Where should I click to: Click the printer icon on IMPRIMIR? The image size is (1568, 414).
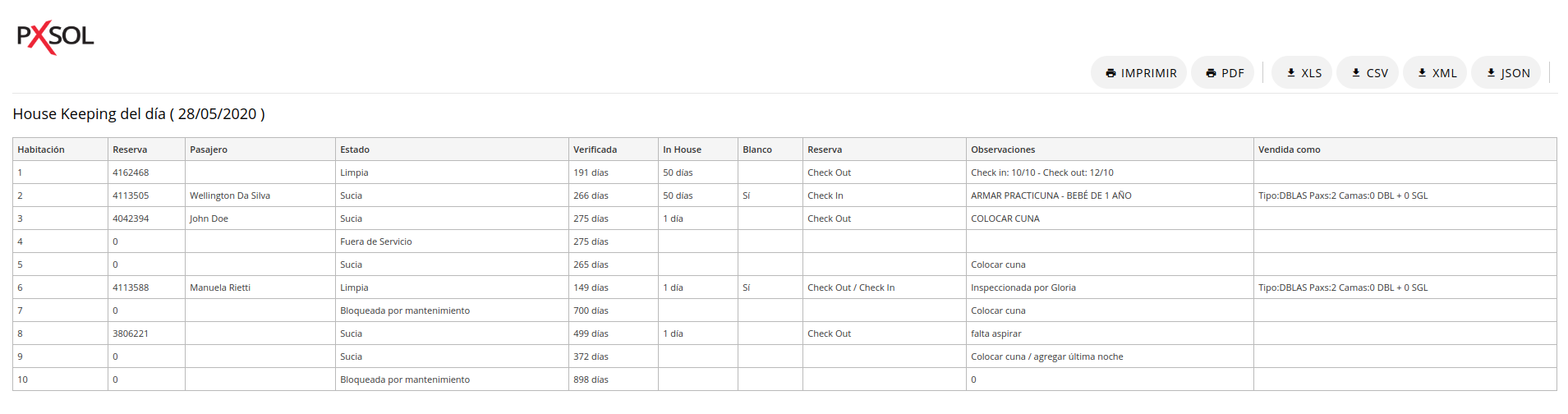click(1110, 73)
